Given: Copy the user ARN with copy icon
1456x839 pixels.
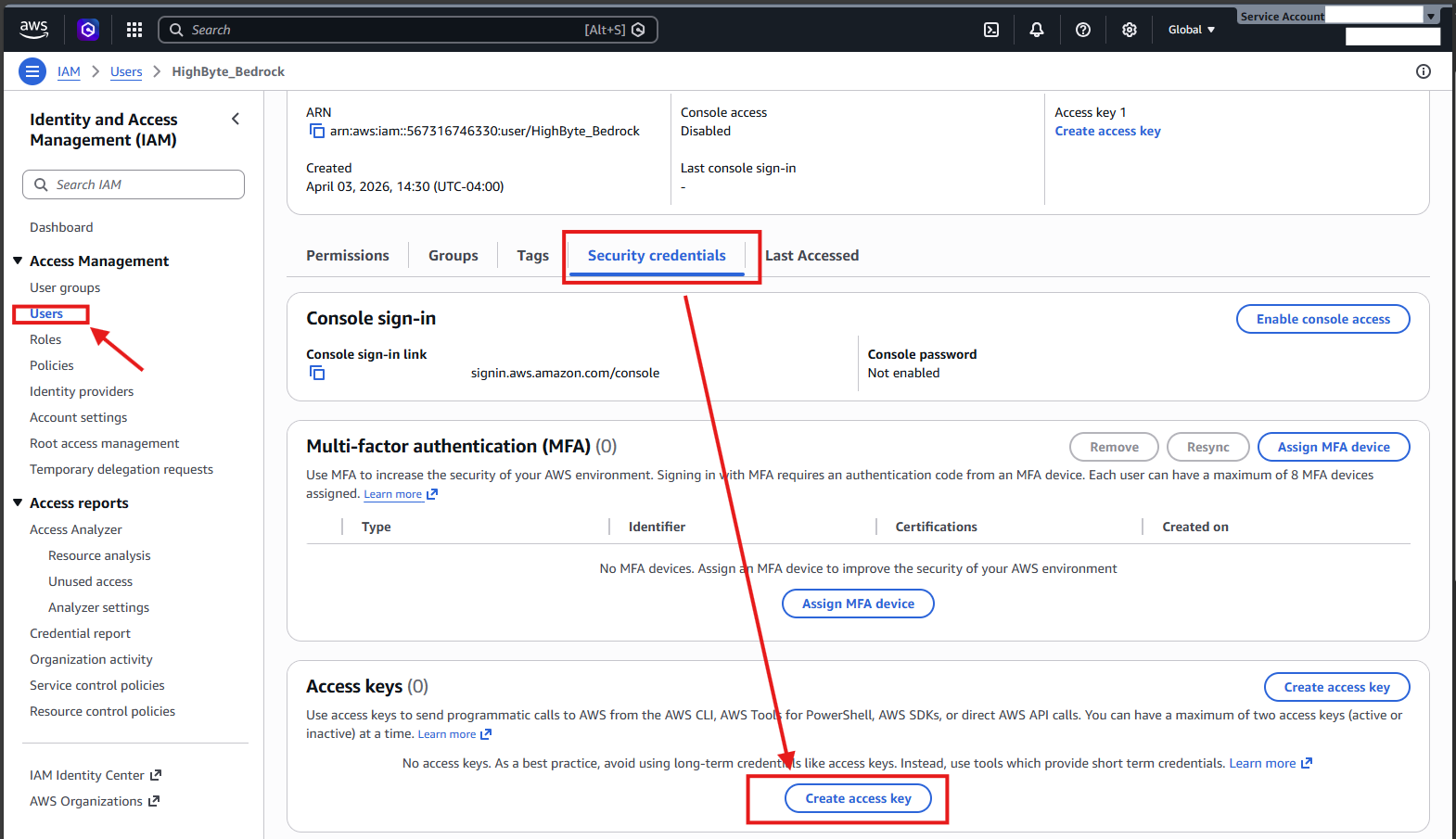Looking at the screenshot, I should click(x=317, y=131).
